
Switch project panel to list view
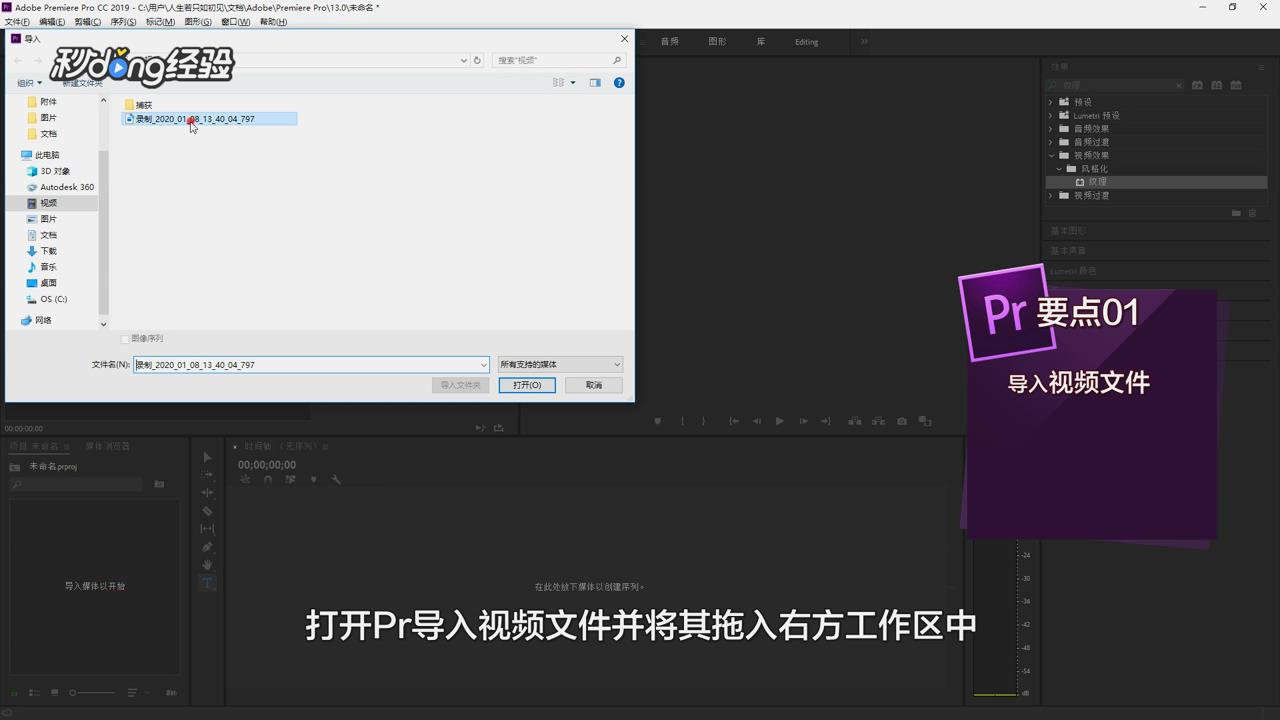click(x=34, y=692)
